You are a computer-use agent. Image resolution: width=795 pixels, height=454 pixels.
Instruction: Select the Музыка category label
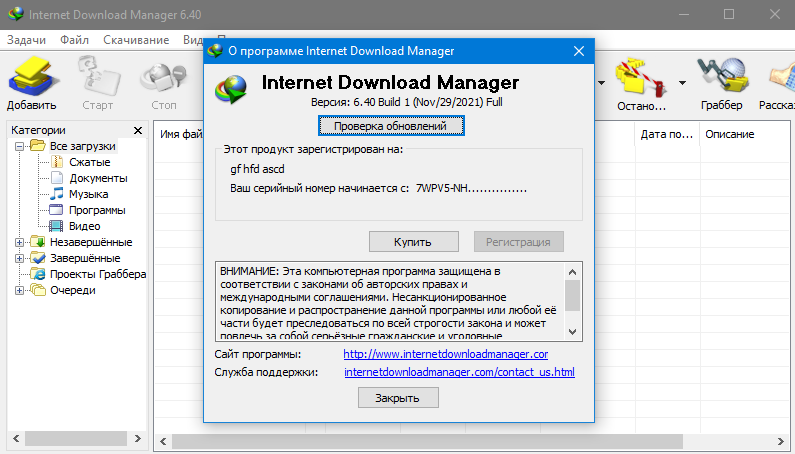click(x=89, y=194)
